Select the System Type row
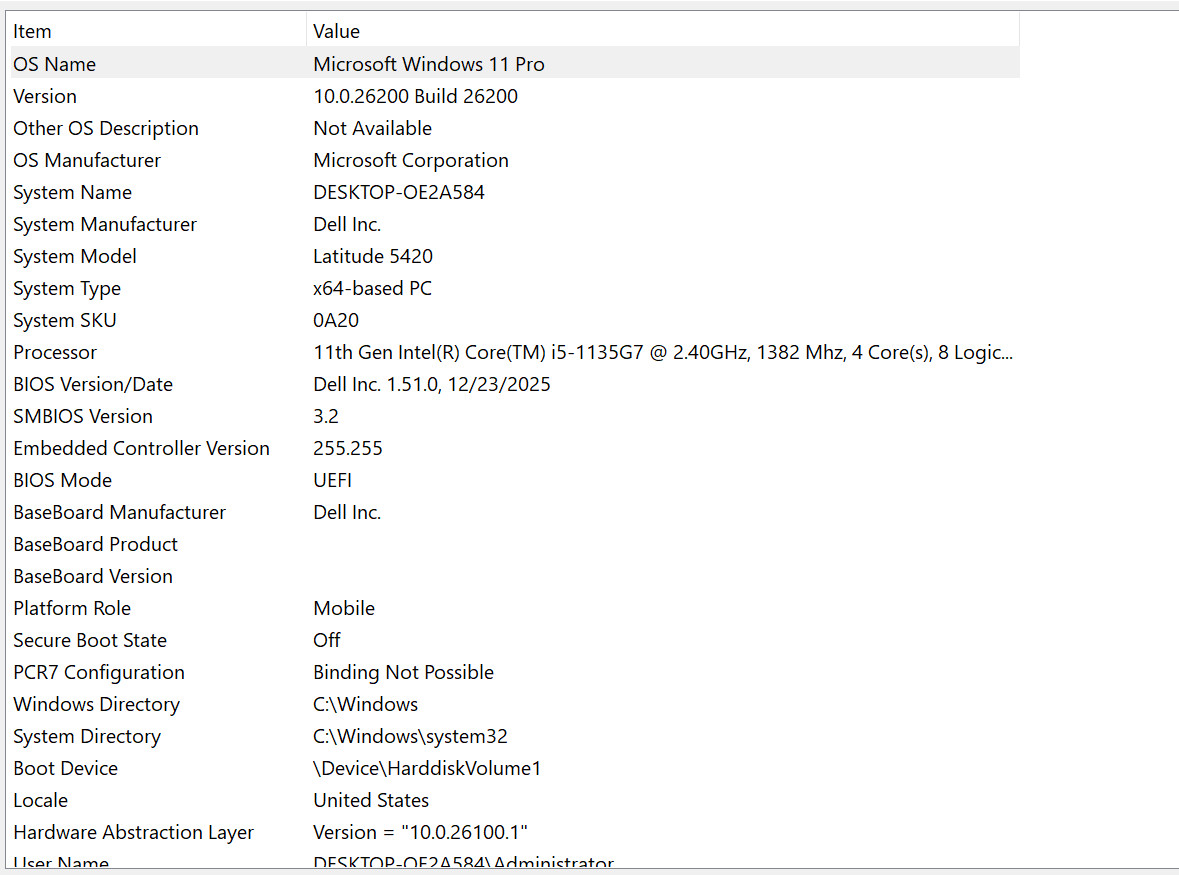 (x=66, y=289)
